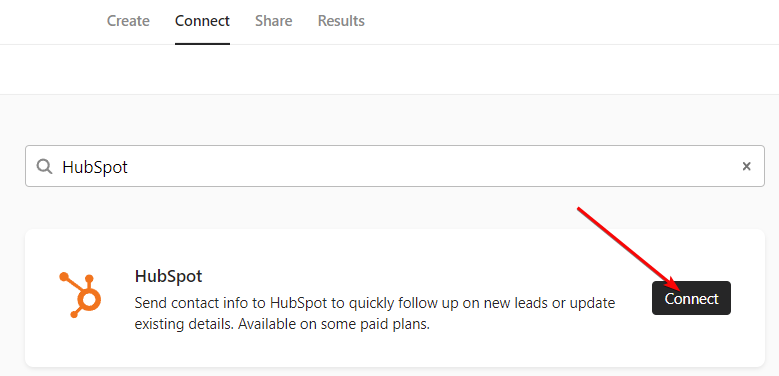
Task: Click the word 'HubSpot' typed in search
Action: (x=95, y=167)
